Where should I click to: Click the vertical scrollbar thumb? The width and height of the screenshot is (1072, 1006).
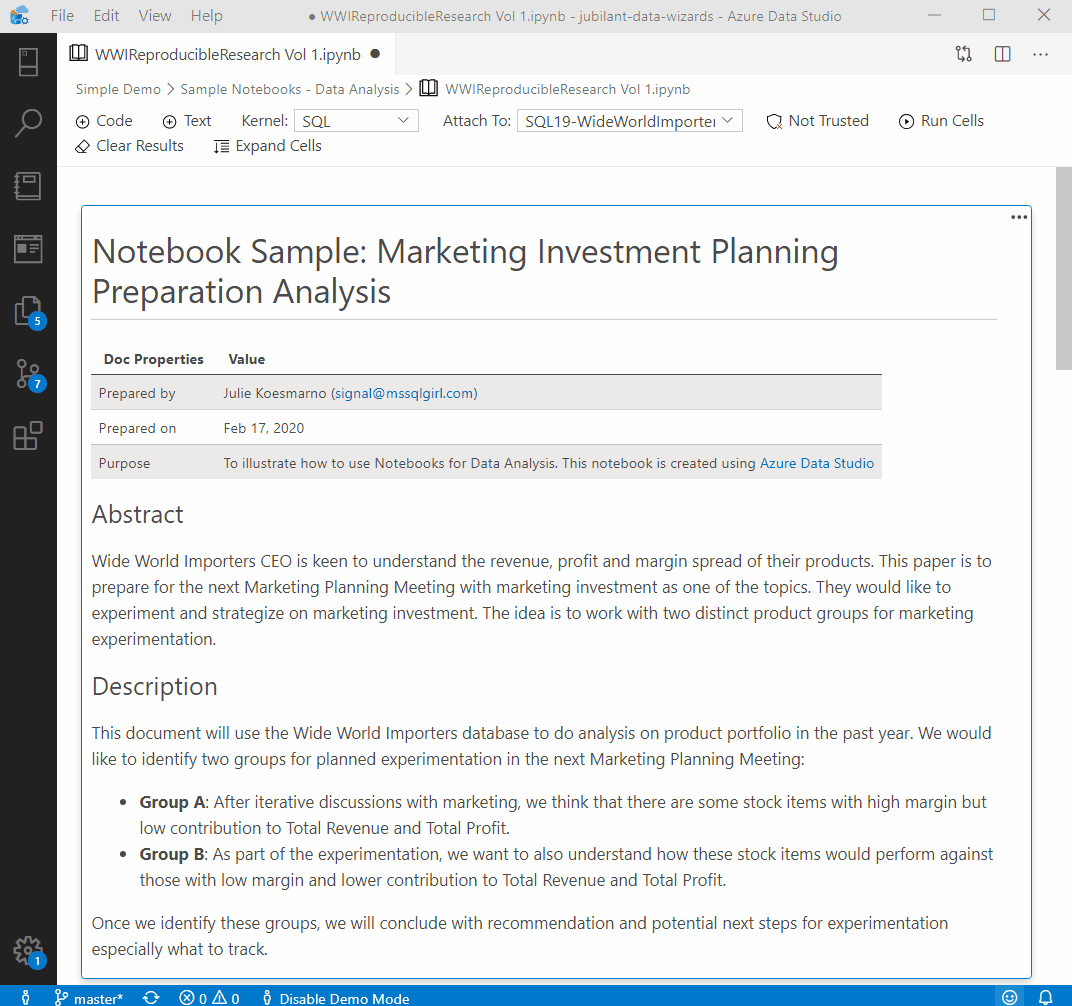tap(1064, 268)
